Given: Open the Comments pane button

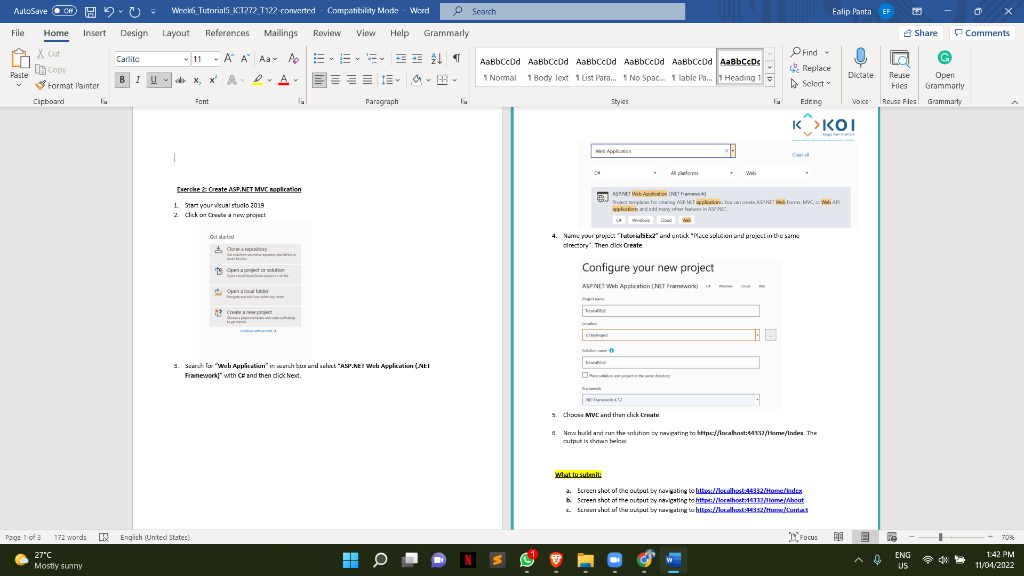Looking at the screenshot, I should coord(982,33).
